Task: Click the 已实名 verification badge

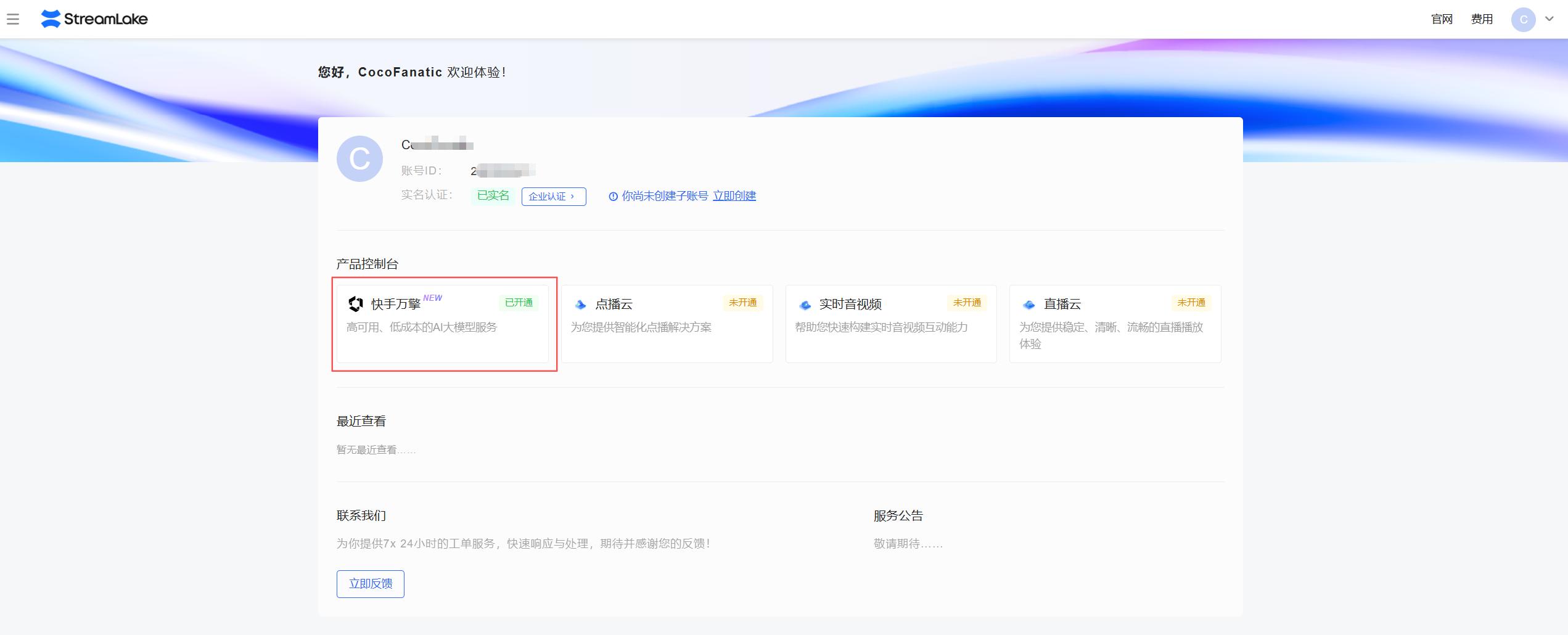Action: point(493,195)
